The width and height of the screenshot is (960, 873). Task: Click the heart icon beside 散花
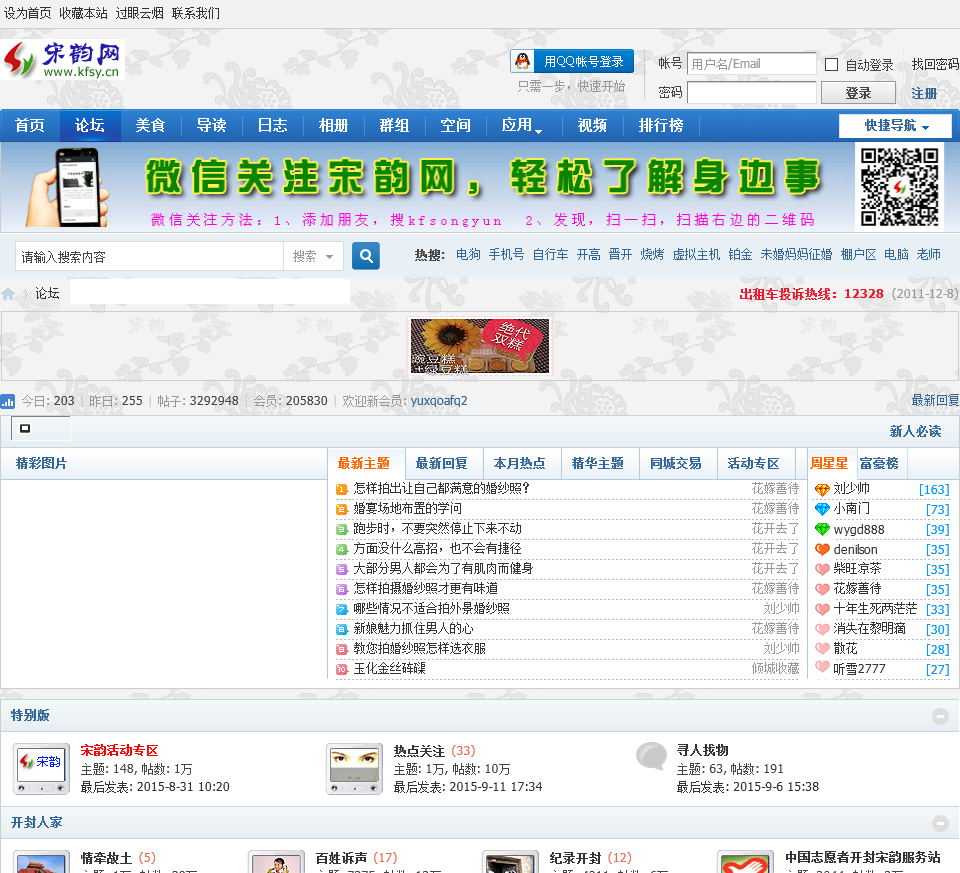[822, 648]
